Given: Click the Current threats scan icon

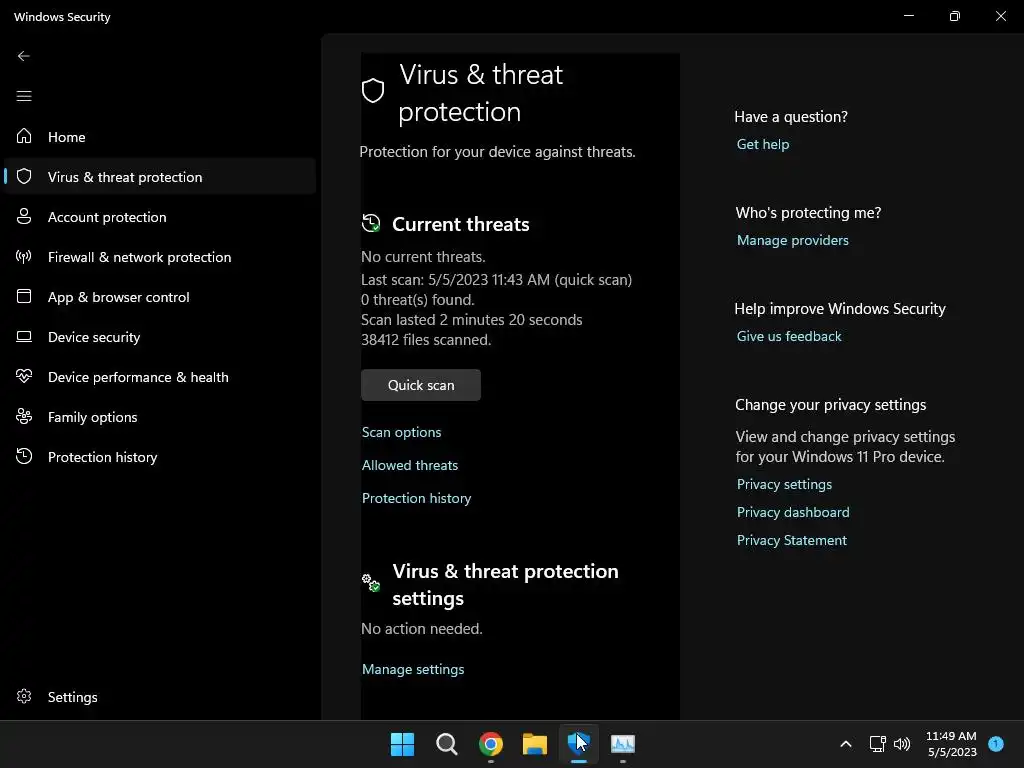Looking at the screenshot, I should 371,223.
